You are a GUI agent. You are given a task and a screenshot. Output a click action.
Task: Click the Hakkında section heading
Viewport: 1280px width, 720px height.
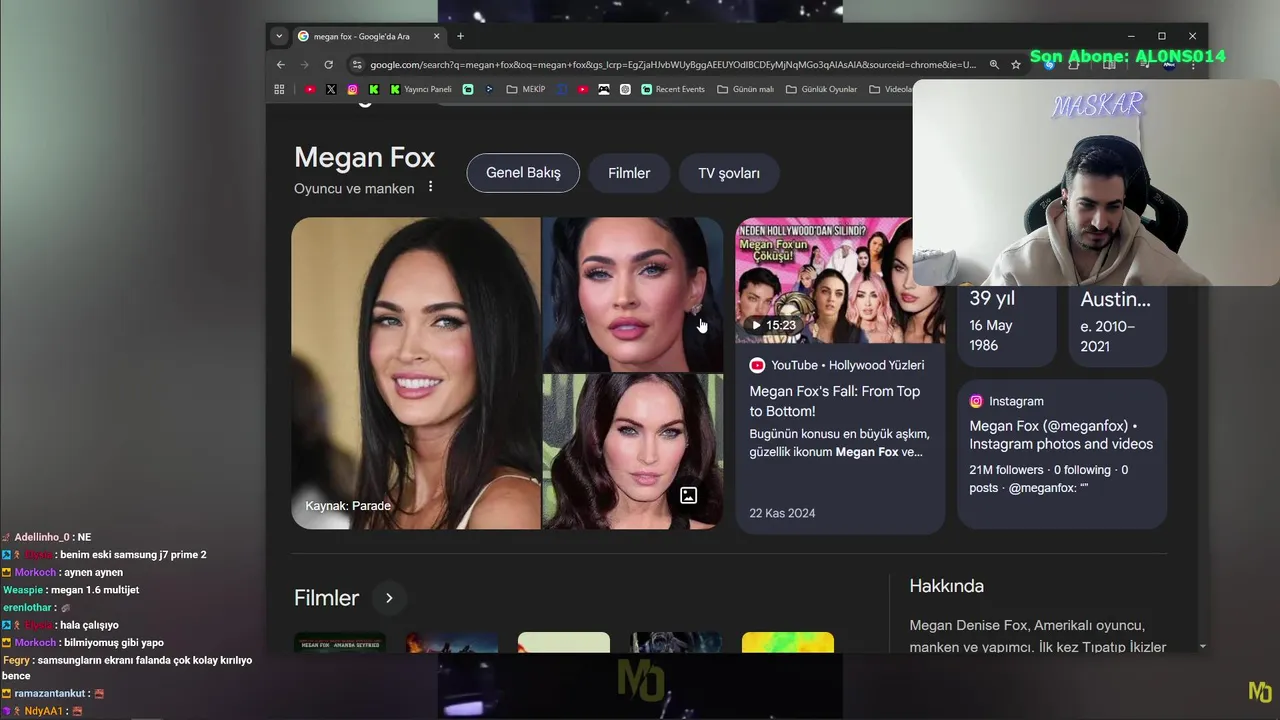coord(947,586)
